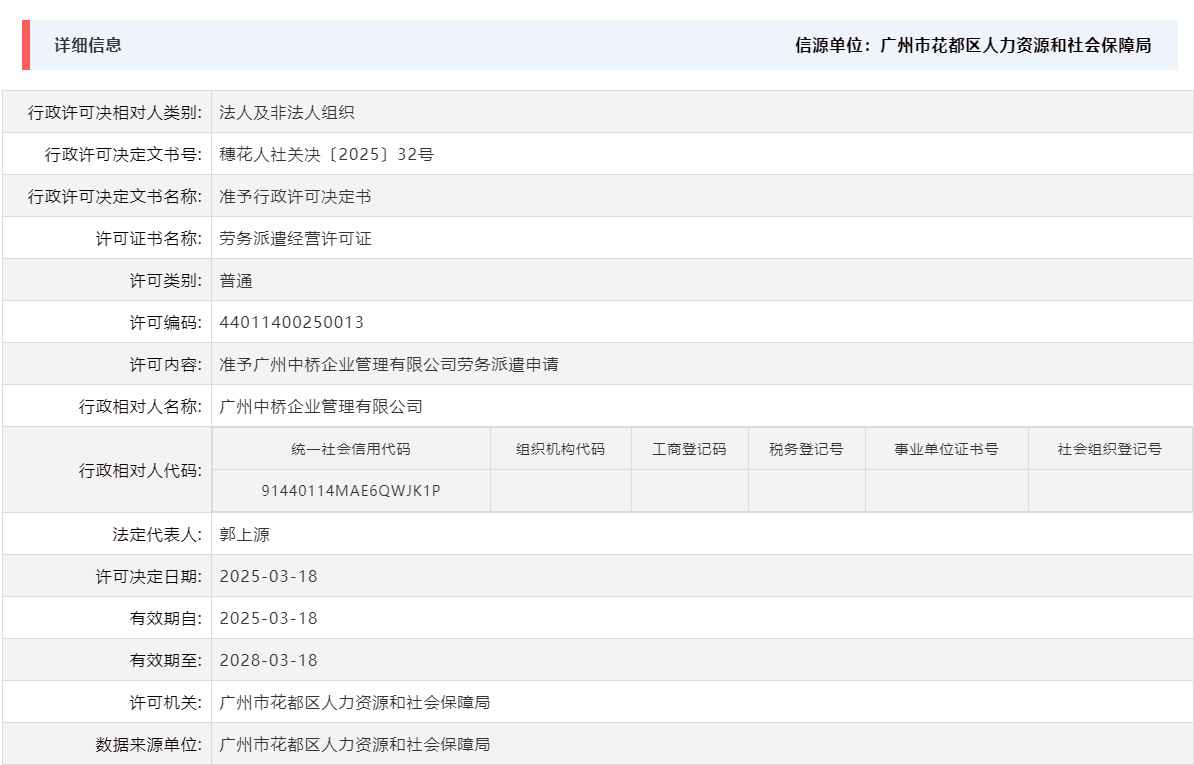Click the 税务登记号 column header
This screenshot has height=765, width=1194.
pyautogui.click(x=805, y=448)
